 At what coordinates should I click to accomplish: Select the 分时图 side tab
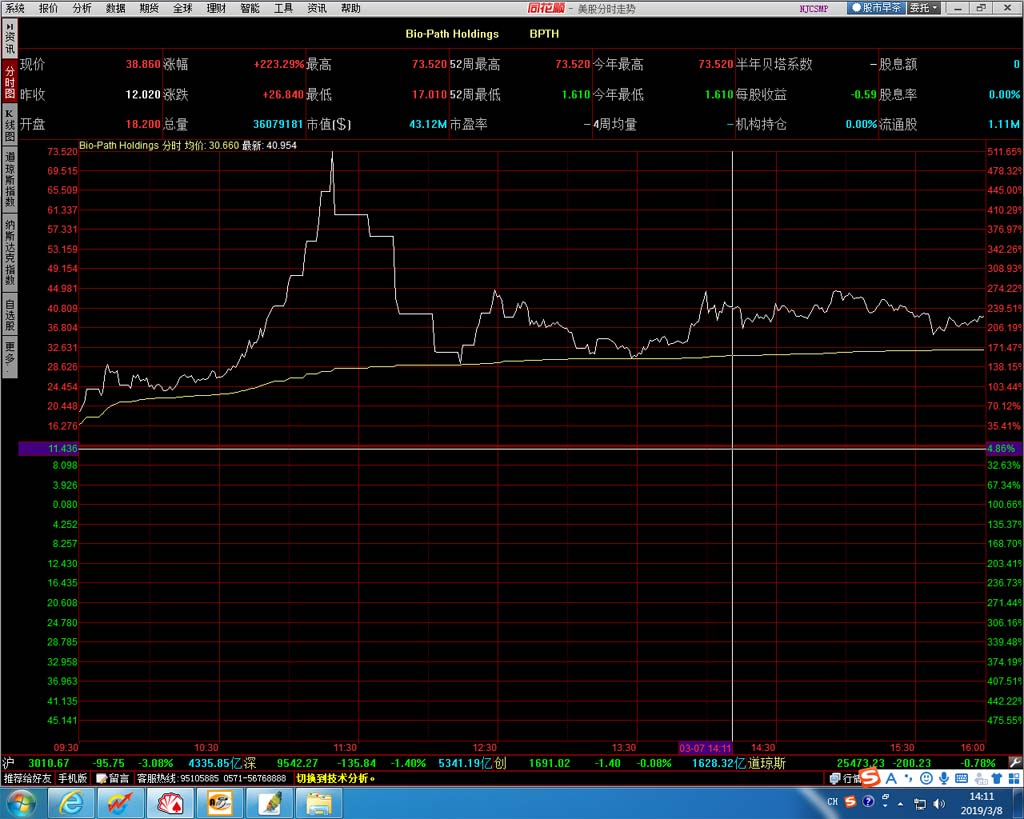pos(10,82)
